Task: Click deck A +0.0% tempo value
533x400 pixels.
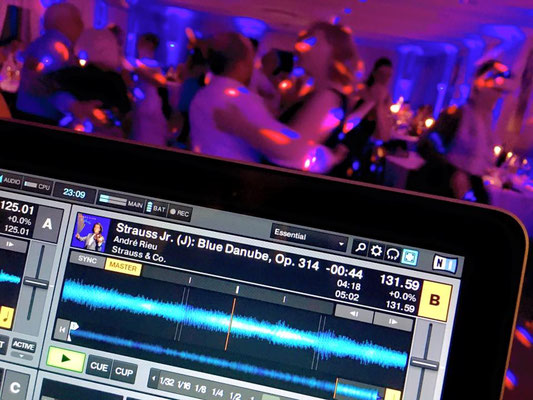Action: point(20,220)
